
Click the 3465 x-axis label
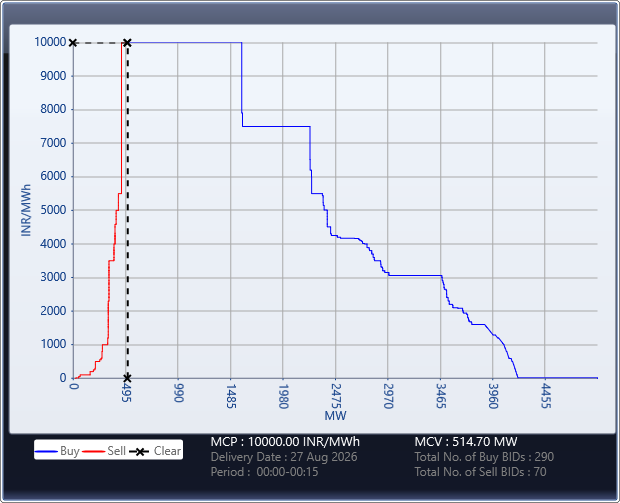tap(440, 396)
